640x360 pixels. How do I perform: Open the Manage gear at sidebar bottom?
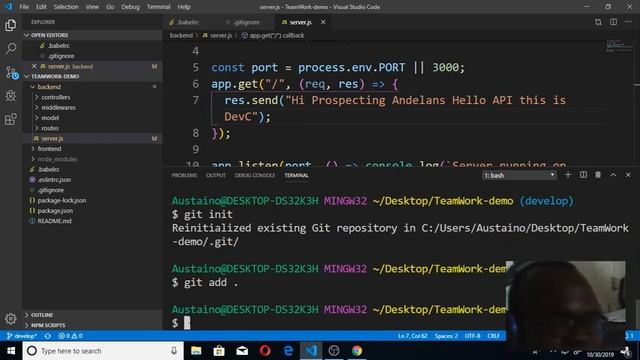pyautogui.click(x=11, y=318)
